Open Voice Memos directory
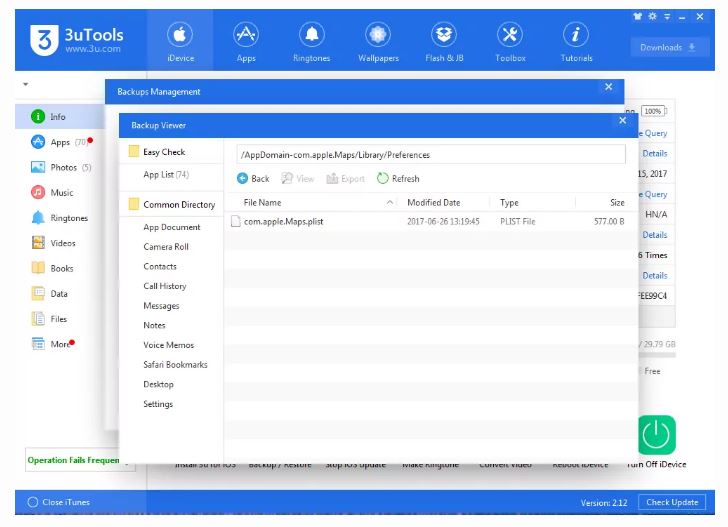 click(171, 345)
